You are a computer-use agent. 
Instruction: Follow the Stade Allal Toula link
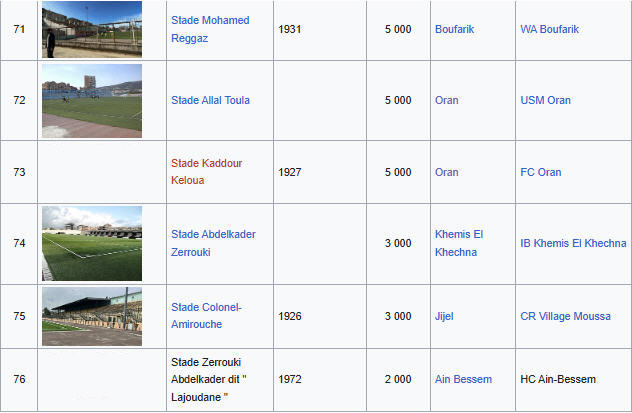click(210, 100)
